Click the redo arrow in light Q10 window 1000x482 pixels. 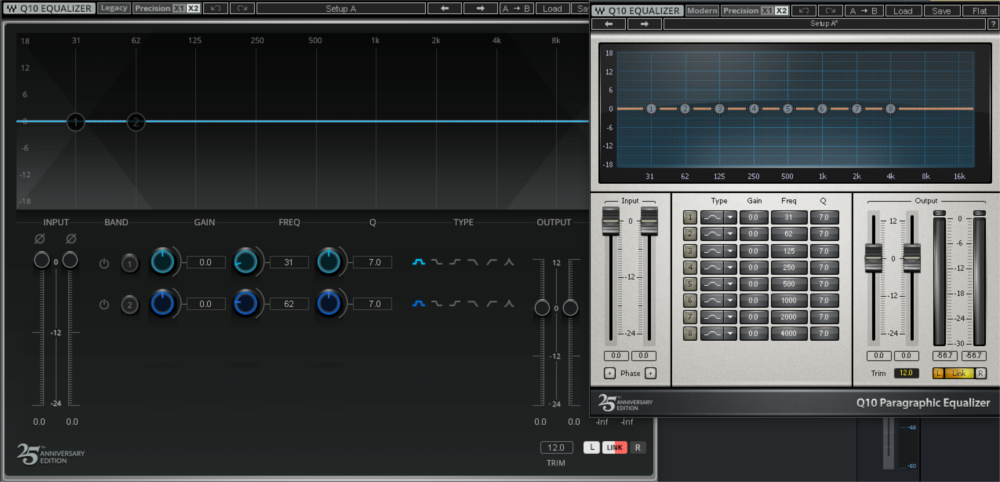[x=830, y=11]
